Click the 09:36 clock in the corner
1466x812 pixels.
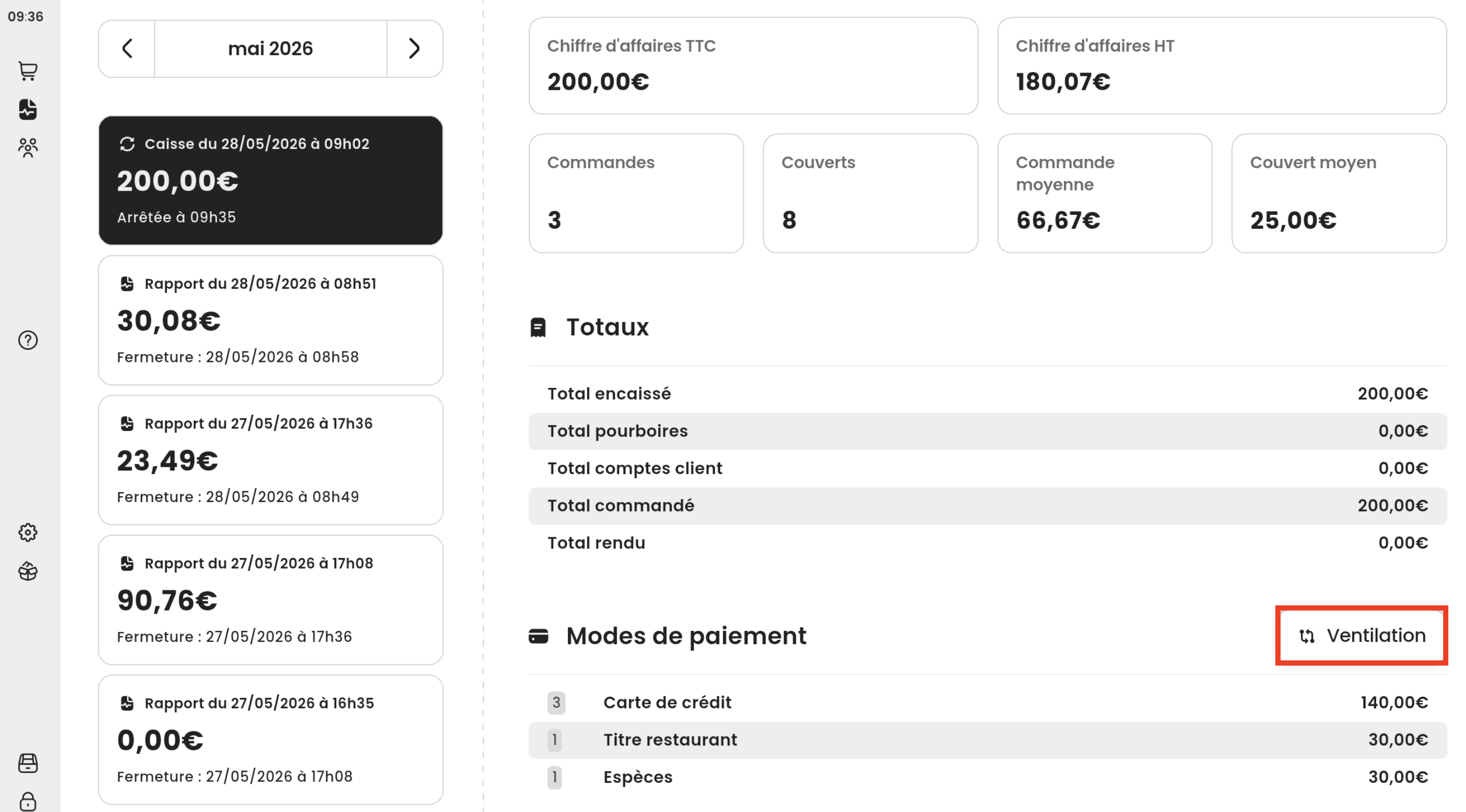coord(25,17)
